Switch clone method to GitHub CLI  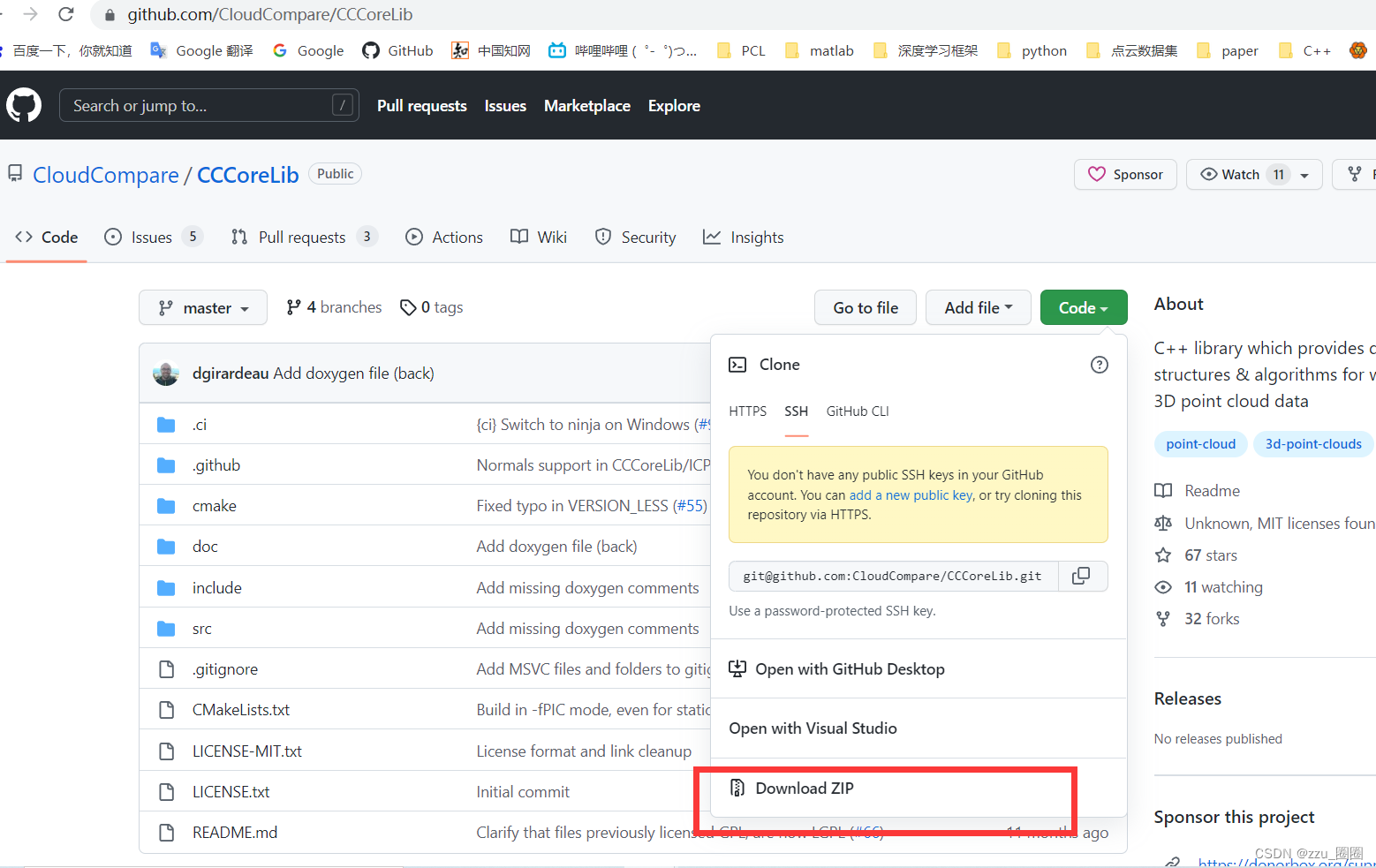(x=857, y=411)
